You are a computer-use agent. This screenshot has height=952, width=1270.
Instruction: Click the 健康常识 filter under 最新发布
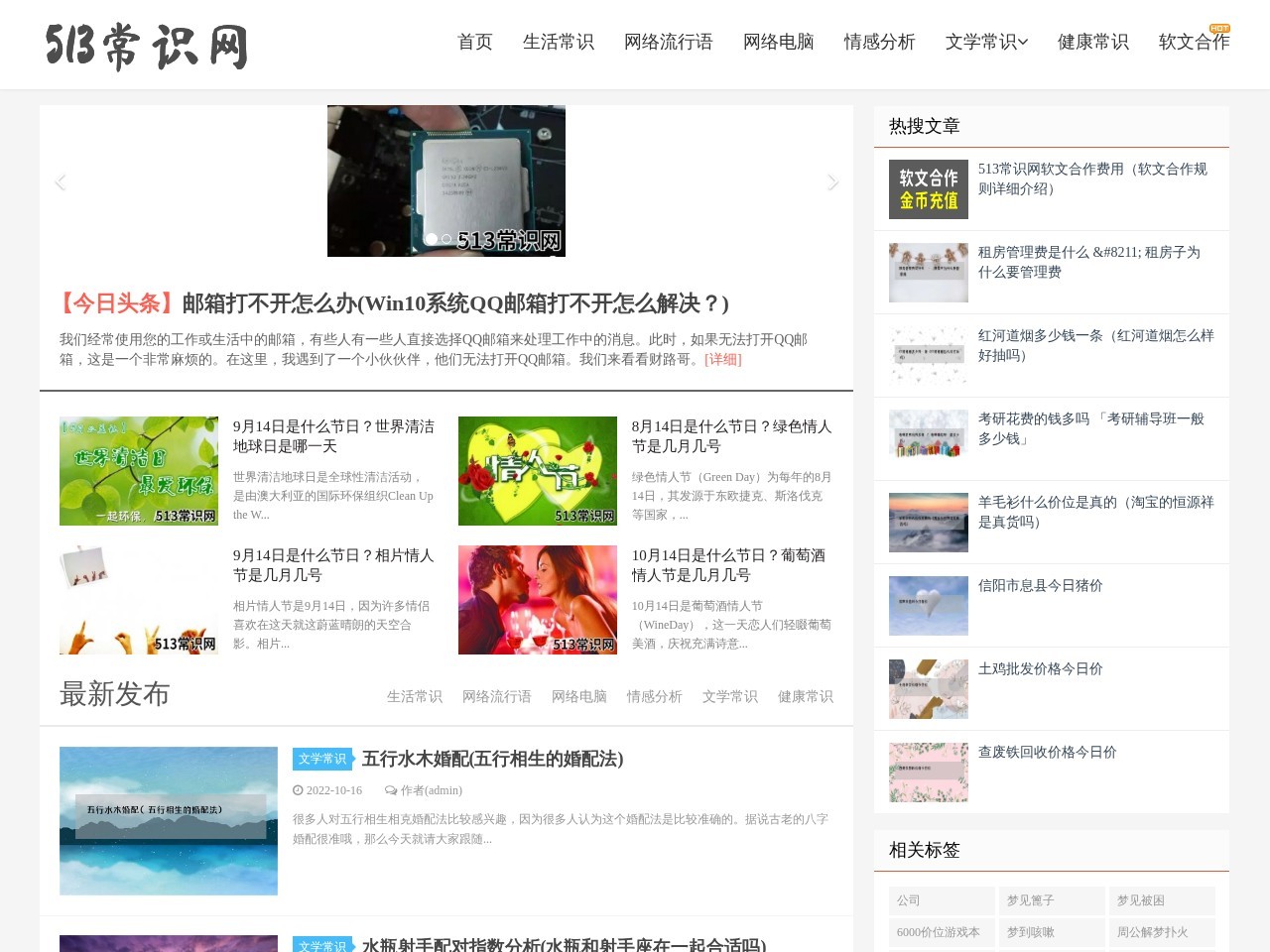(805, 696)
